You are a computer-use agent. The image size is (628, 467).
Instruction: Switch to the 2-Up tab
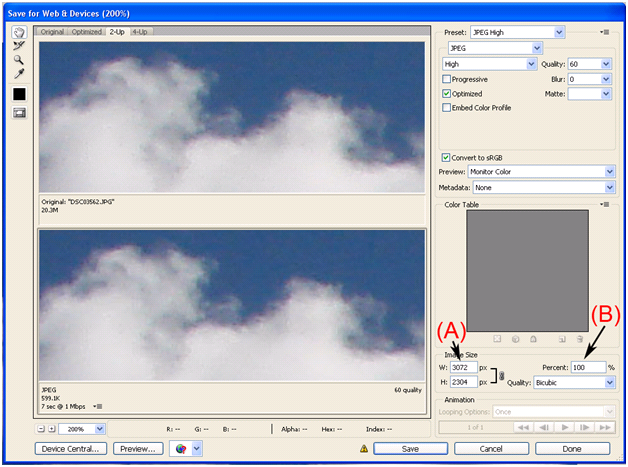coord(117,32)
